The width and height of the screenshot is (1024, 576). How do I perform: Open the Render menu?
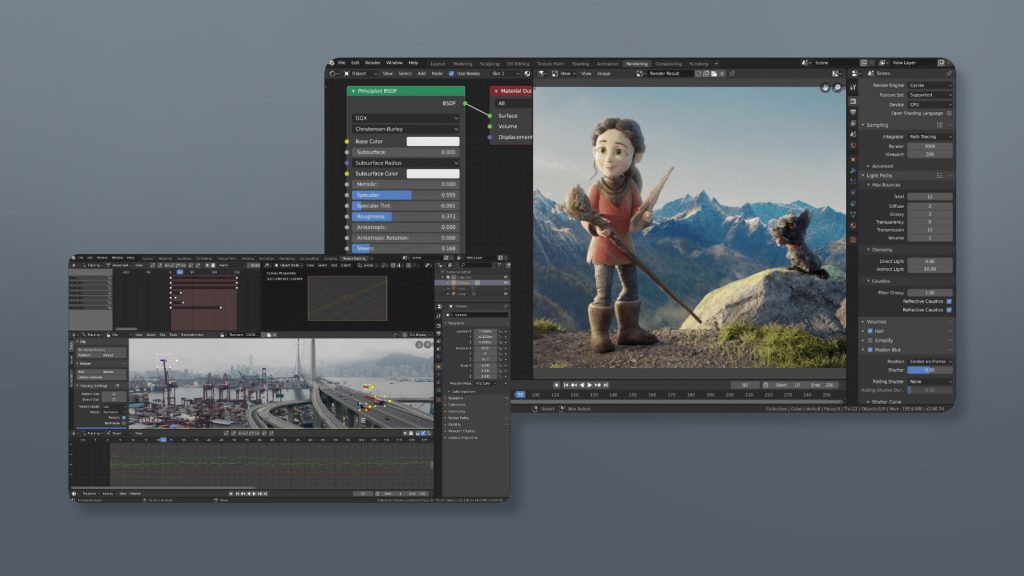(x=372, y=62)
